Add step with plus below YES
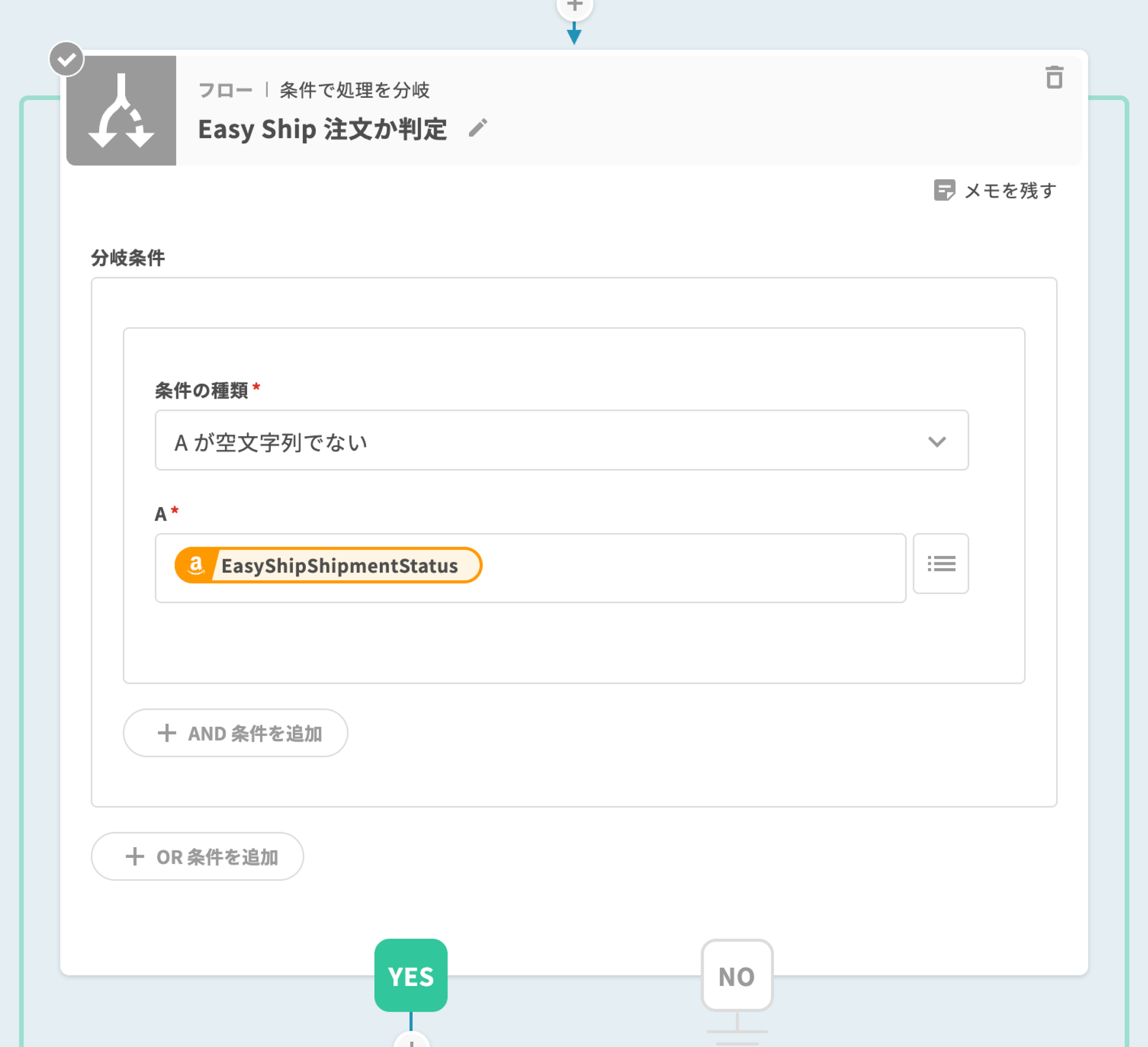Image resolution: width=1148 pixels, height=1047 pixels. click(x=411, y=1041)
